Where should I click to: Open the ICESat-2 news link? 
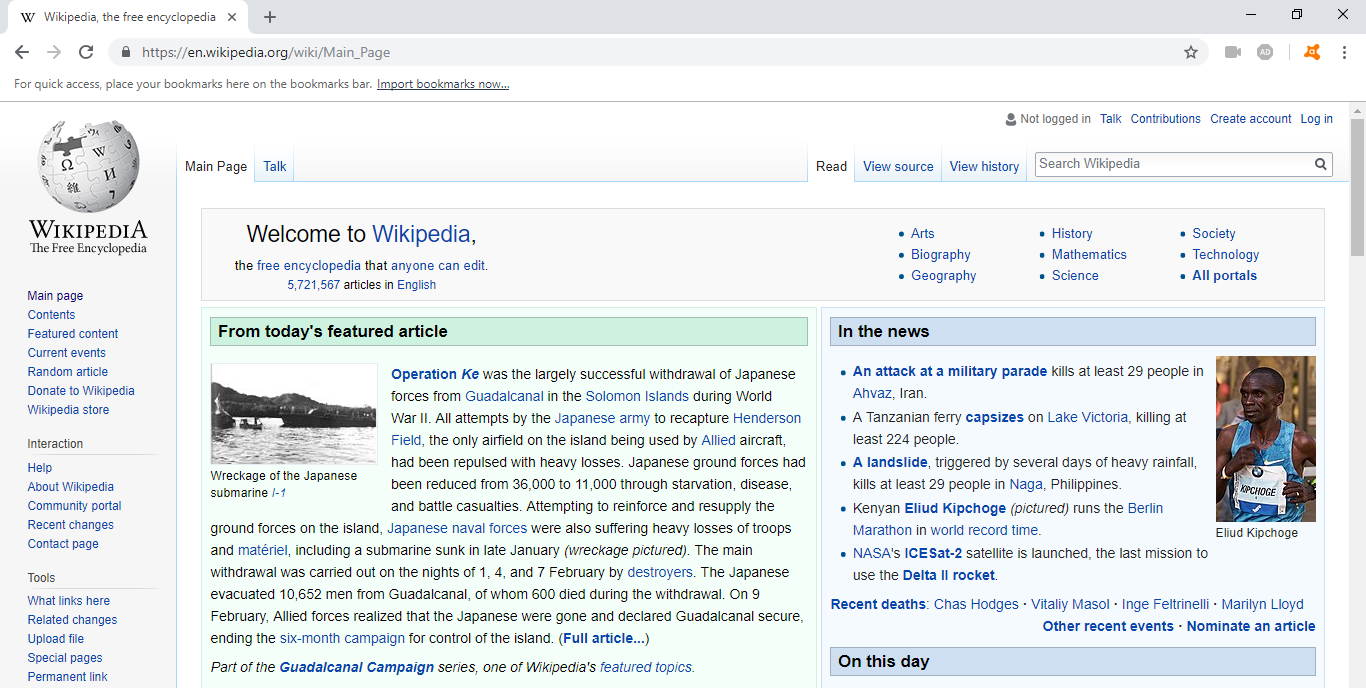(x=933, y=553)
